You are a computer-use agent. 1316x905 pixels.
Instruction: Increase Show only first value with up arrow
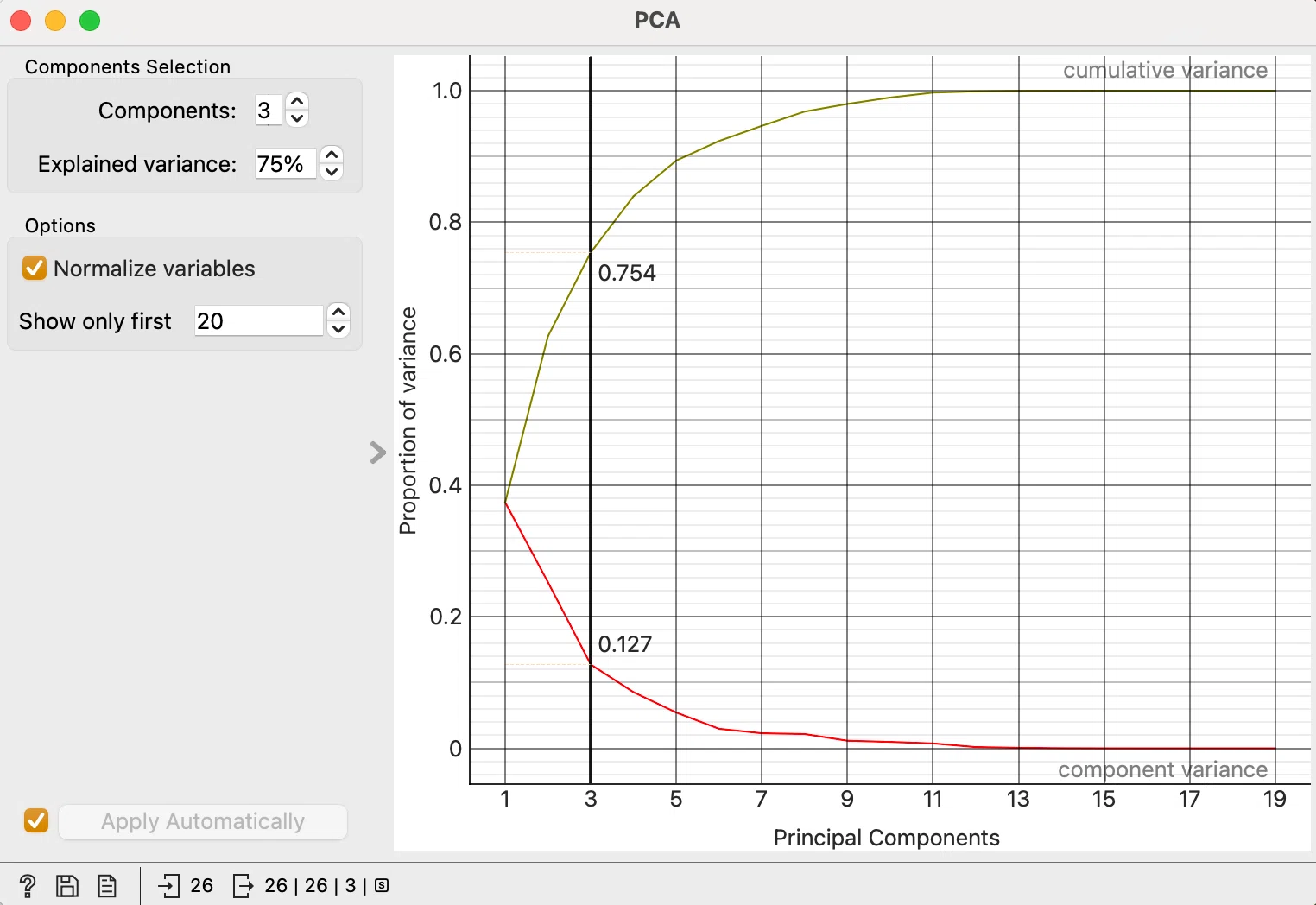pos(338,312)
